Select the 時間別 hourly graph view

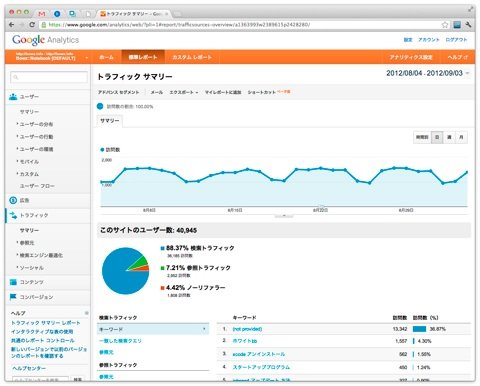(x=422, y=137)
